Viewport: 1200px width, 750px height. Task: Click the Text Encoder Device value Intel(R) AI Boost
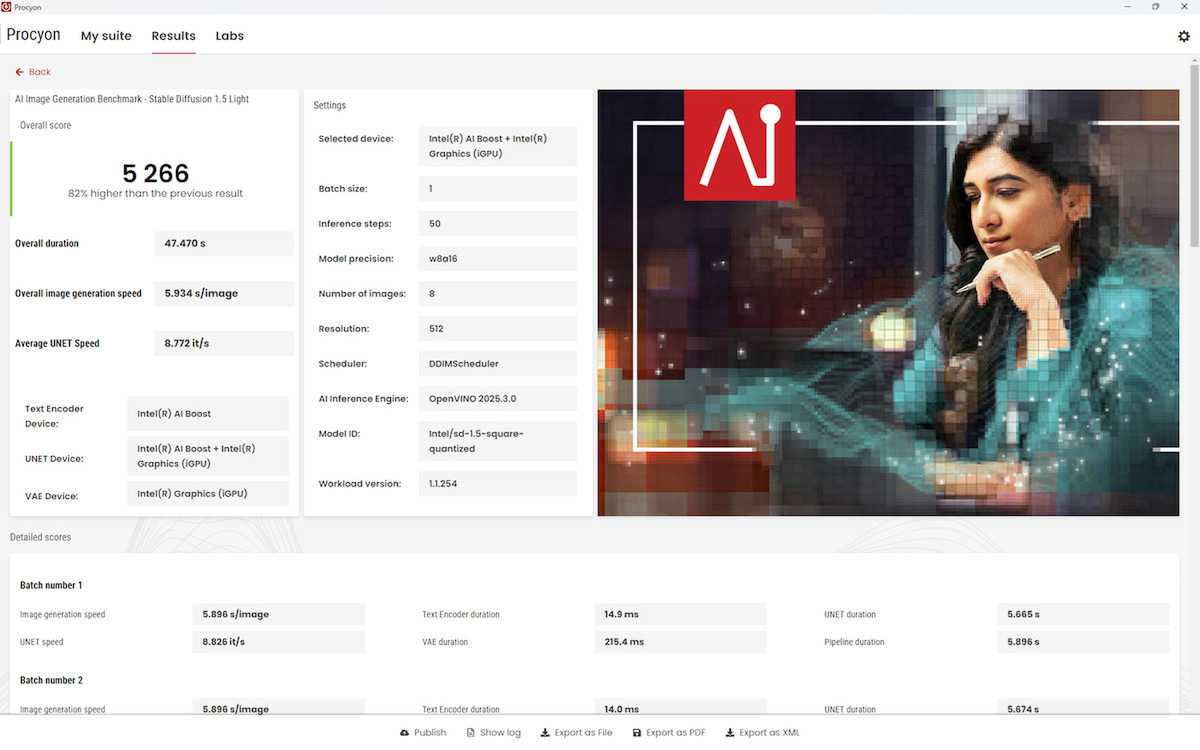208,414
